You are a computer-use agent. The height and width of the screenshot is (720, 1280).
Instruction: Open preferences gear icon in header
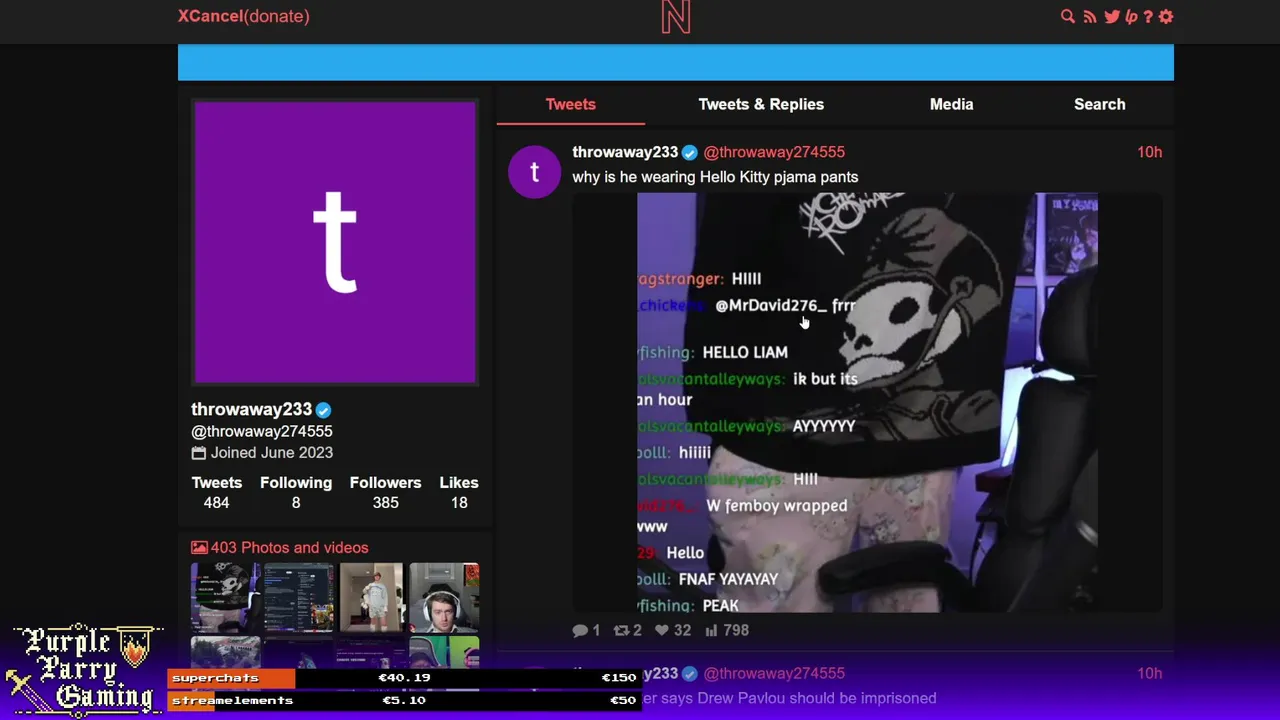pos(1166,16)
